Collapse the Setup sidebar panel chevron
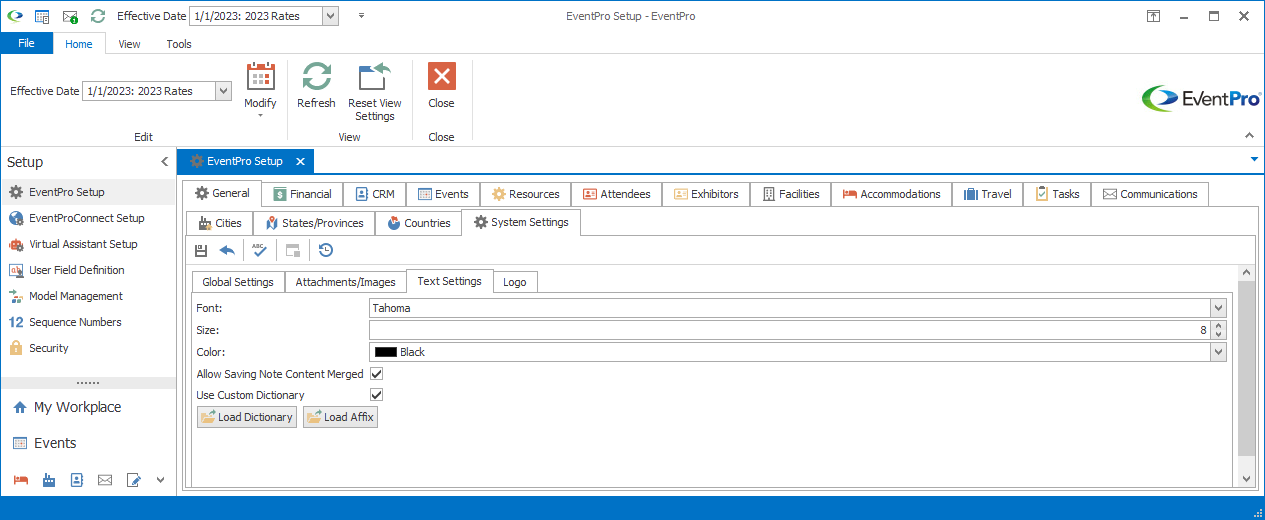Image resolution: width=1265 pixels, height=520 pixels. click(164, 162)
